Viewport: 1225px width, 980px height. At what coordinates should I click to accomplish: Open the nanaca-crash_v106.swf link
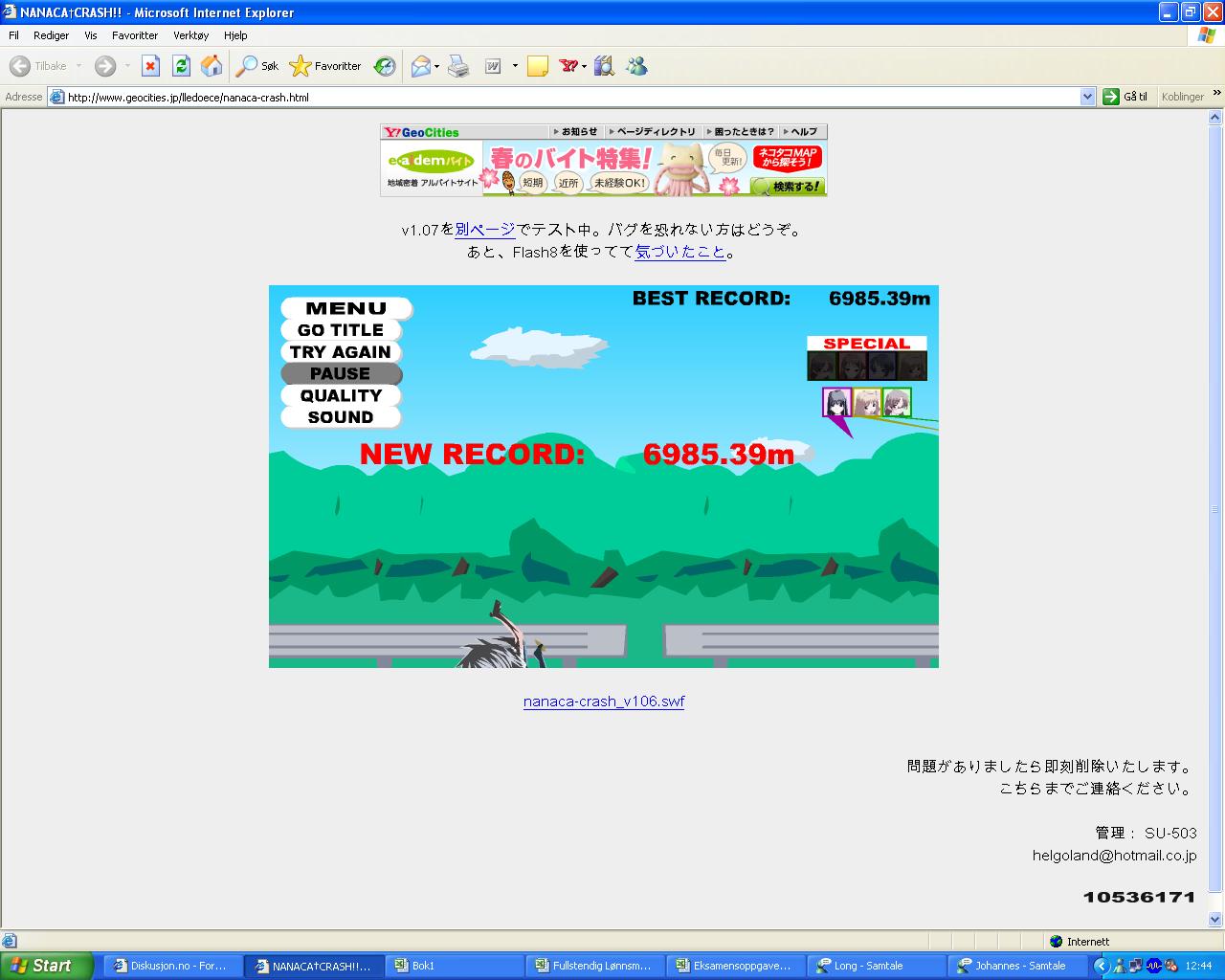point(604,702)
